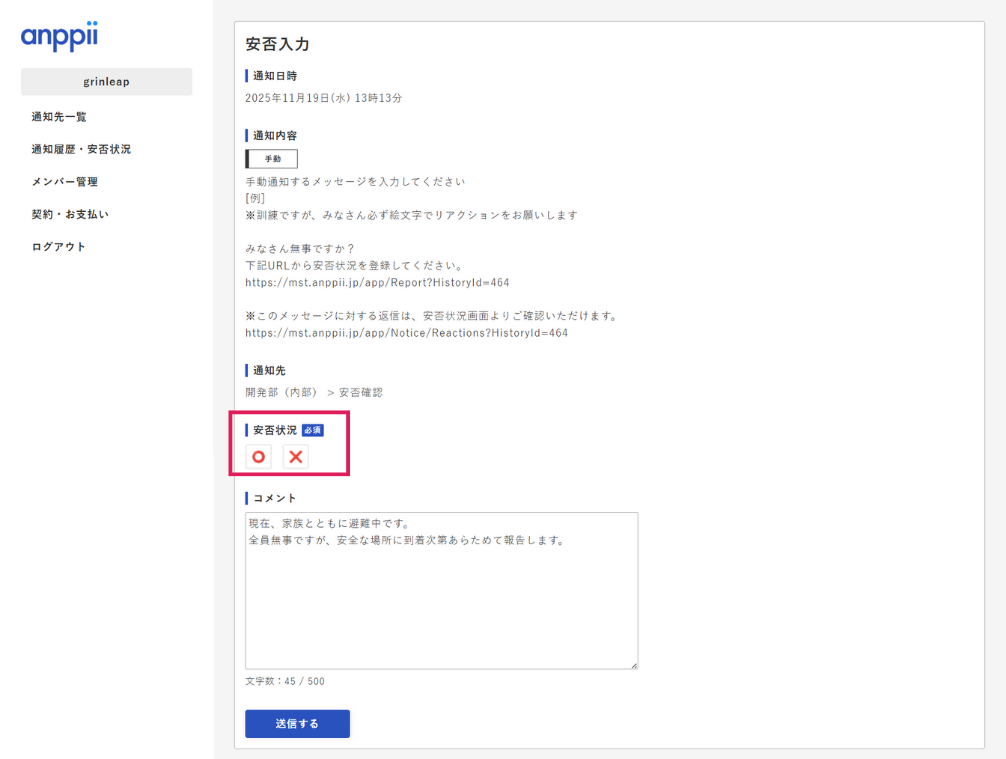
Task: Open メンバー管理 in the sidebar
Action: pos(65,182)
